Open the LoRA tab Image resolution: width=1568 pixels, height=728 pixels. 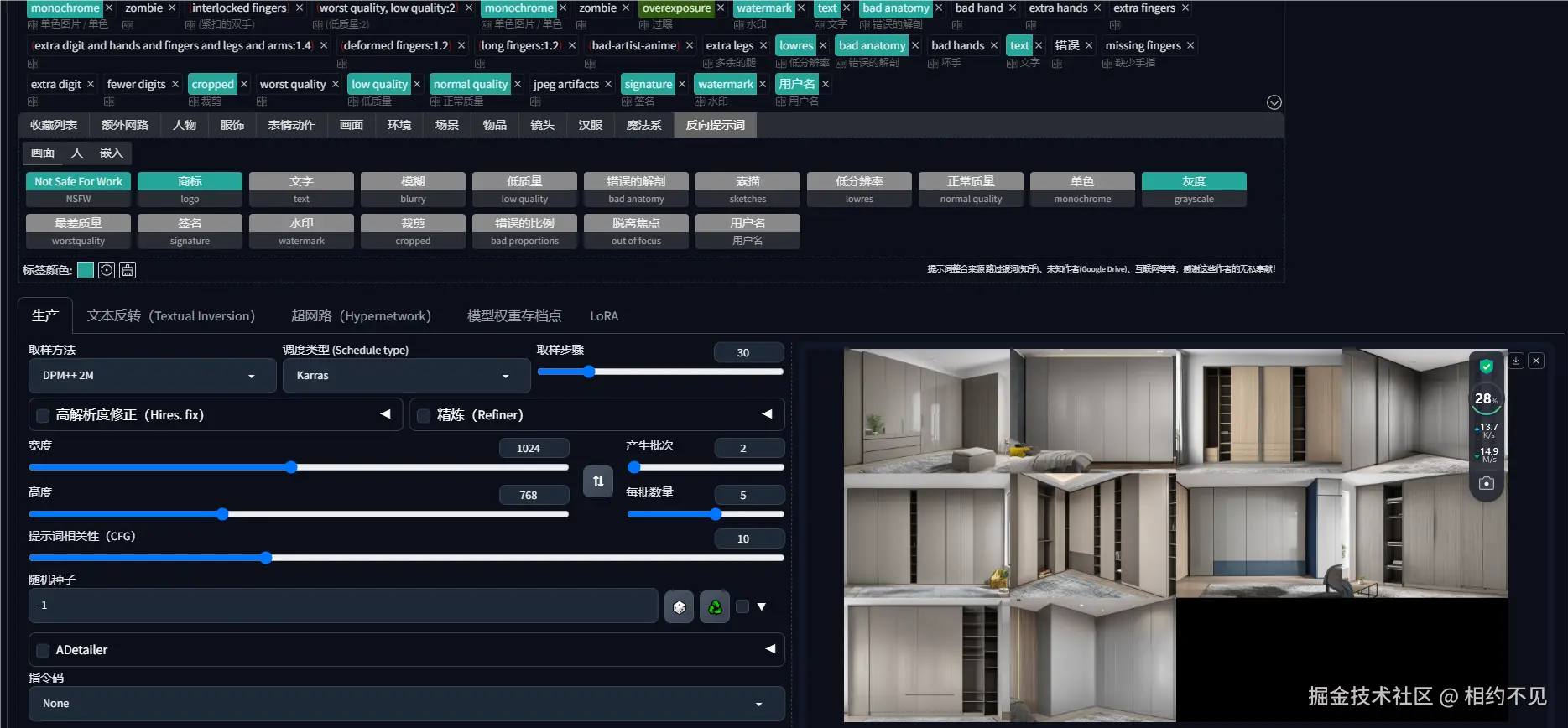click(x=604, y=316)
